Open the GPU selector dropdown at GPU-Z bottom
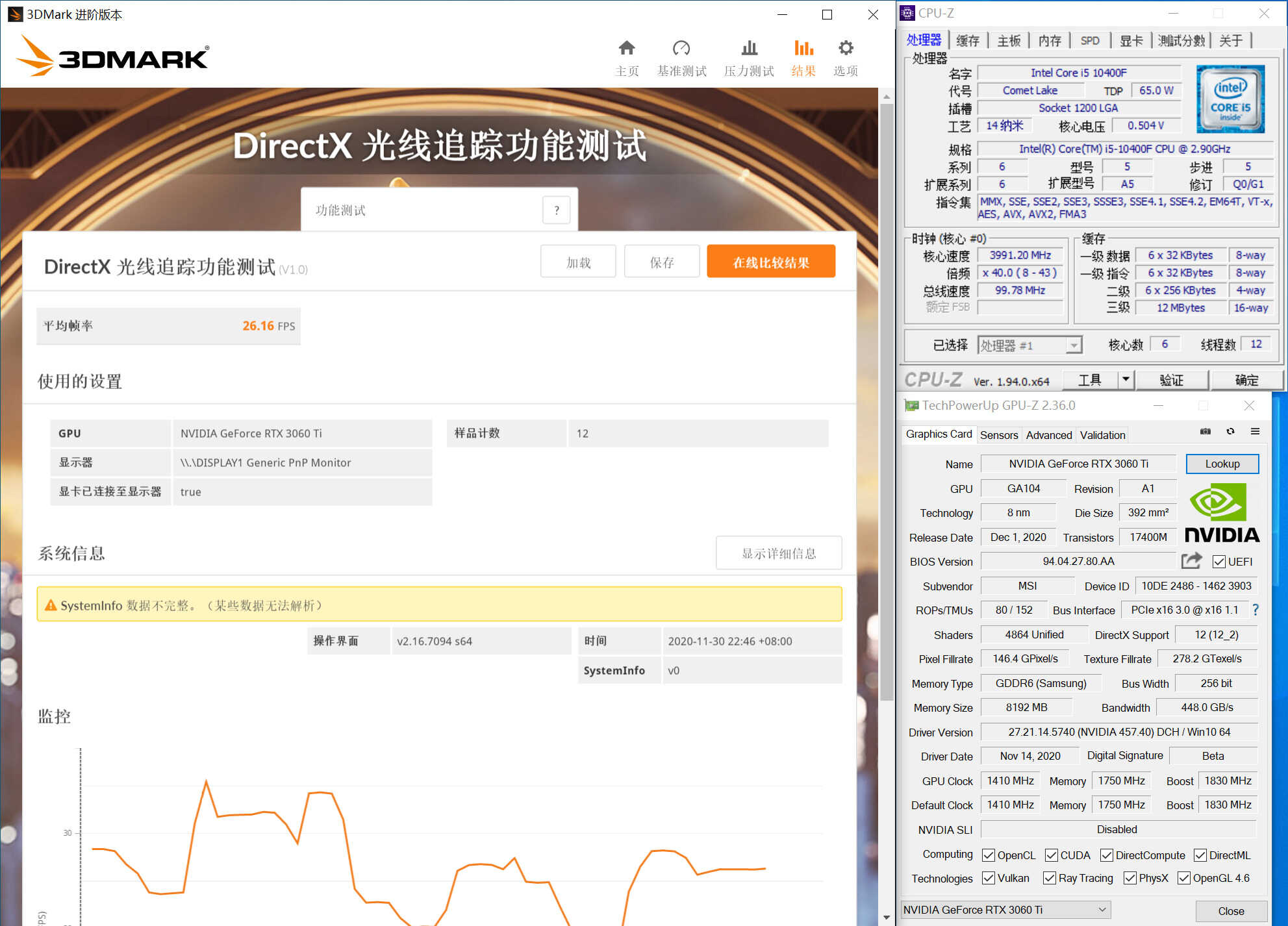The image size is (1288, 926). click(x=1006, y=910)
